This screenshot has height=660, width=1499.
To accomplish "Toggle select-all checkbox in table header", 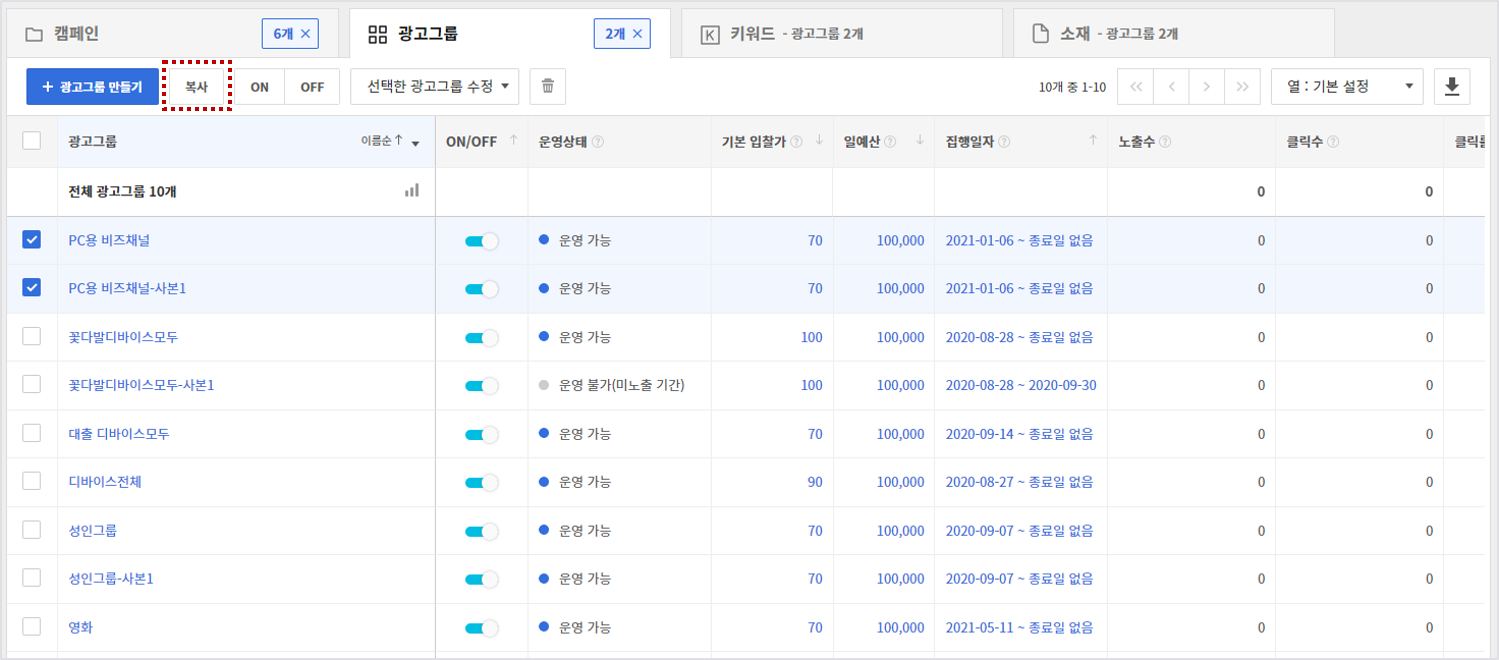I will pos(32,141).
